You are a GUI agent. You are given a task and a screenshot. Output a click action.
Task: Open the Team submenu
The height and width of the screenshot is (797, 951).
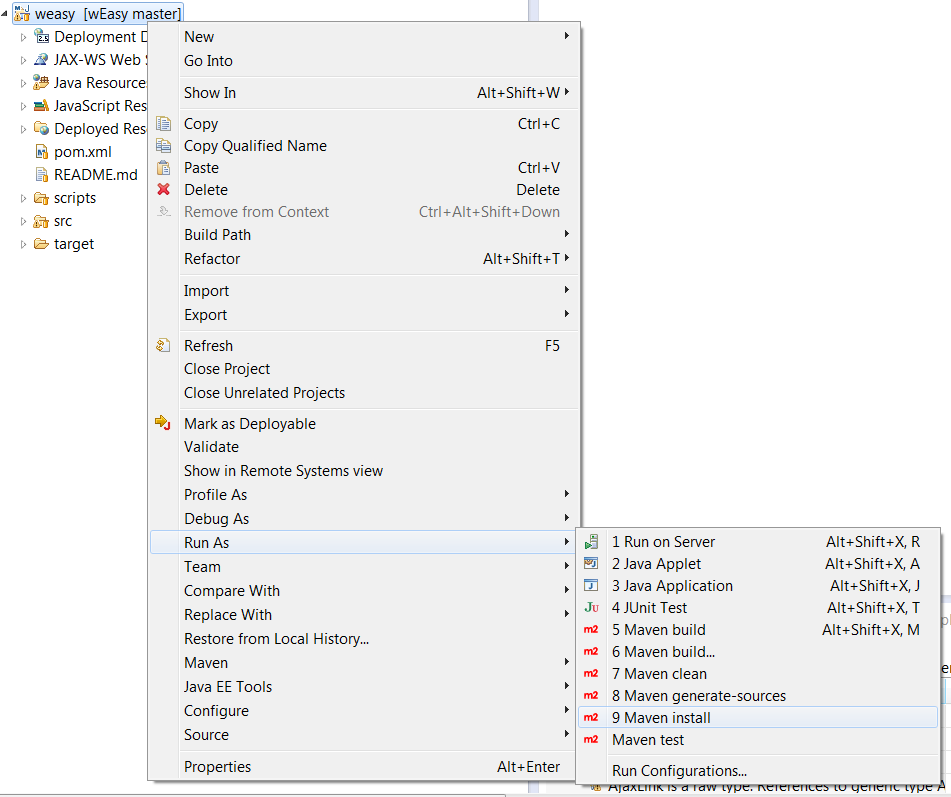pos(202,567)
